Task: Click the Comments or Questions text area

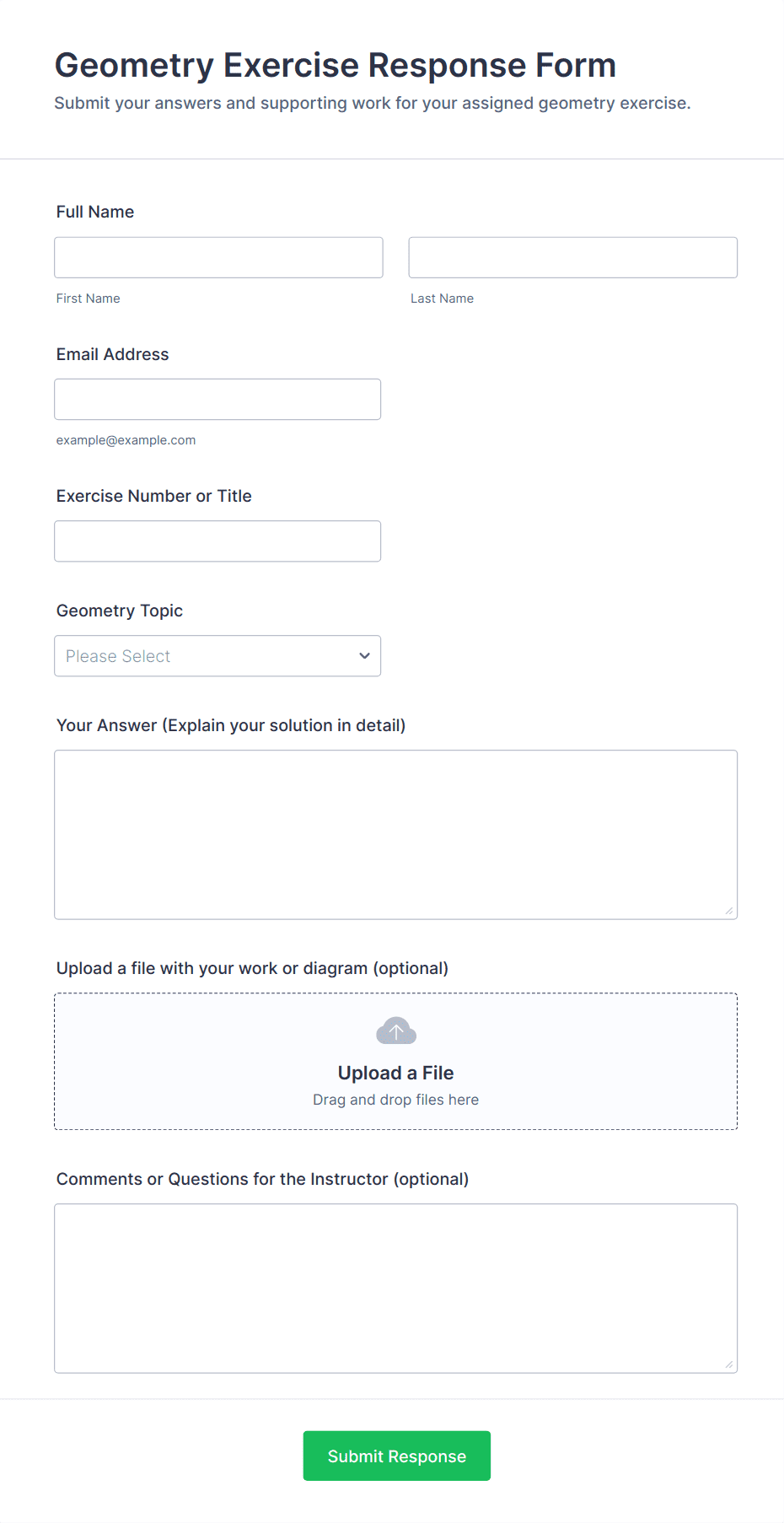Action: point(395,1288)
